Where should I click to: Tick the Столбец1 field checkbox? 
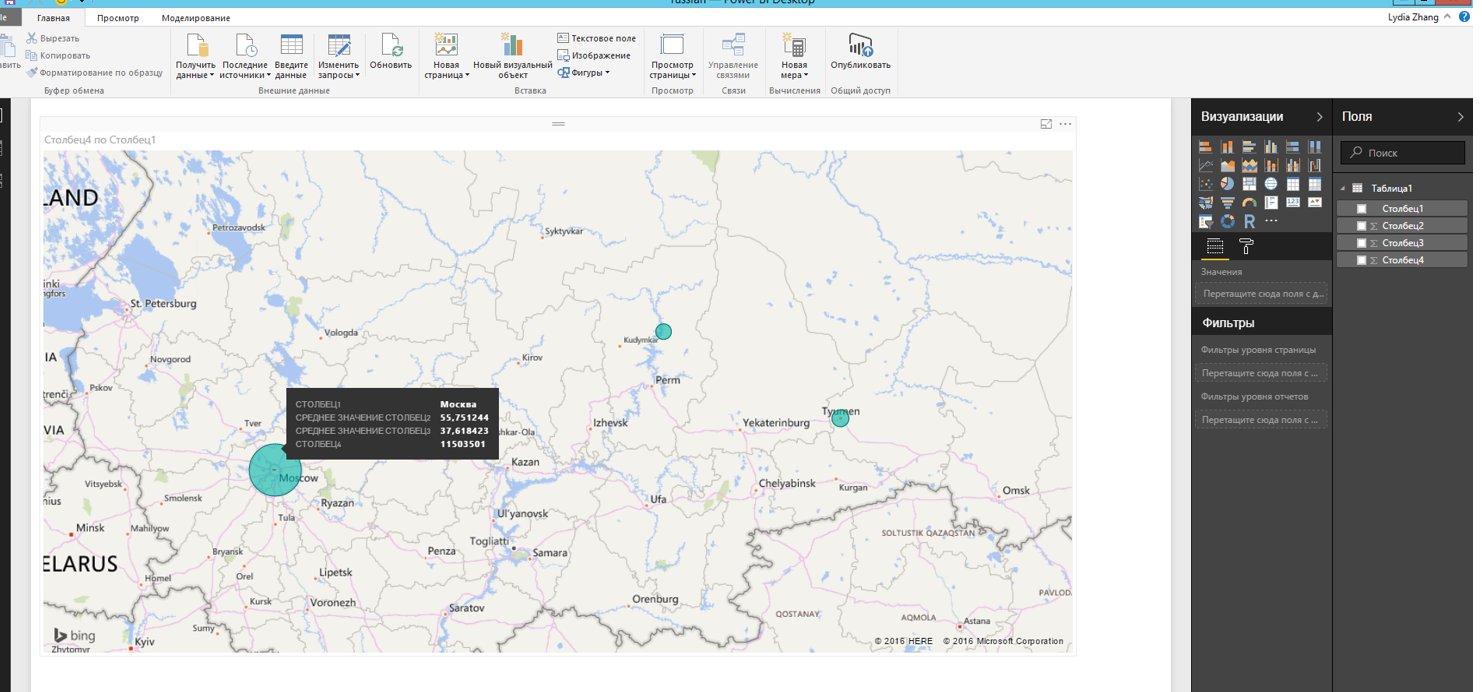1361,209
